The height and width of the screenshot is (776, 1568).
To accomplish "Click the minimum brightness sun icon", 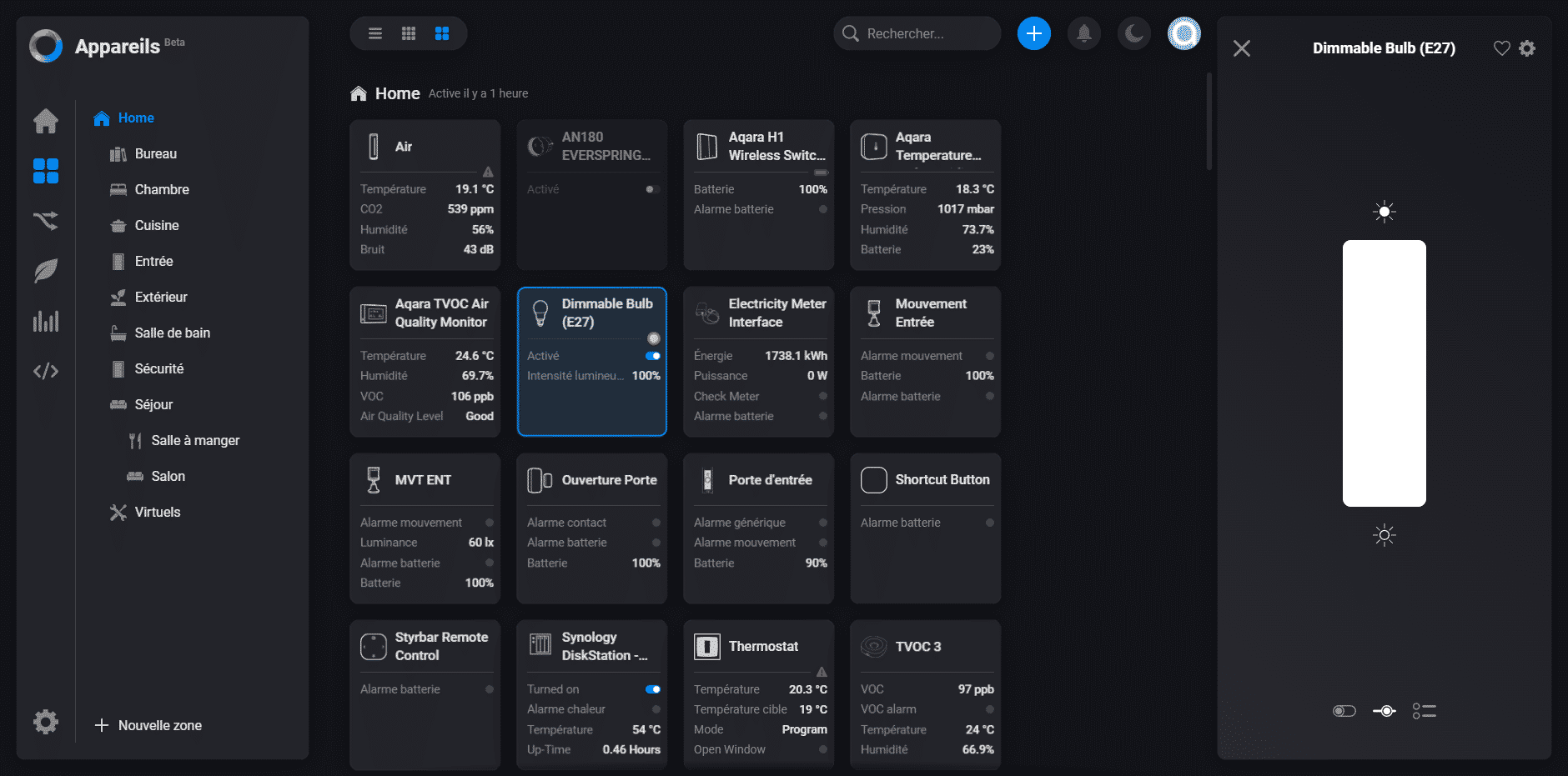I will pos(1385,535).
